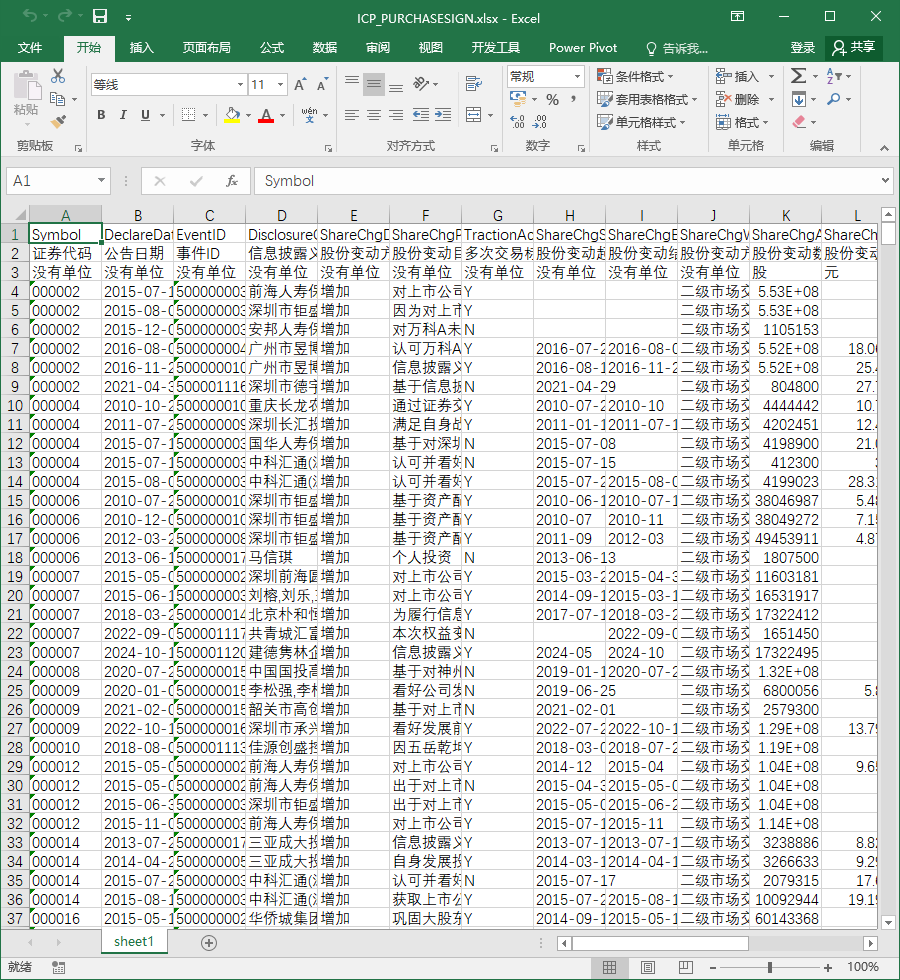Click the 共享 share button

click(x=854, y=48)
